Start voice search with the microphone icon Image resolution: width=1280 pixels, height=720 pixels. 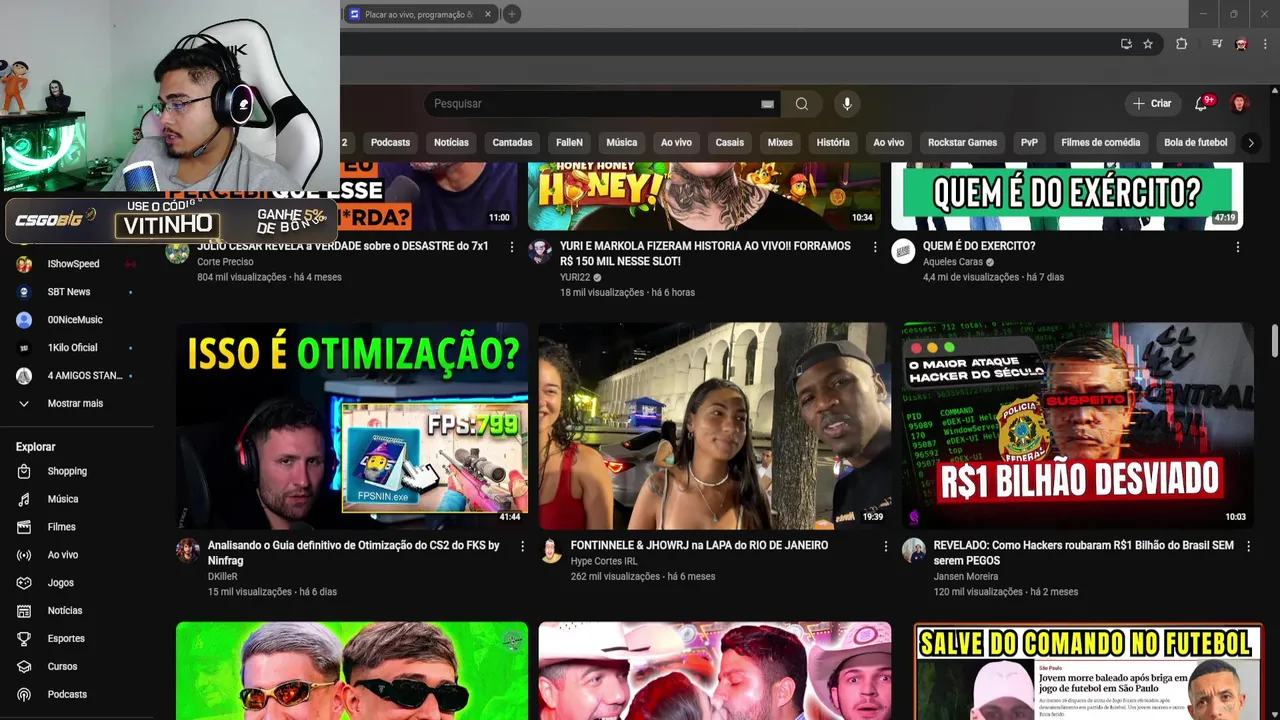[847, 104]
